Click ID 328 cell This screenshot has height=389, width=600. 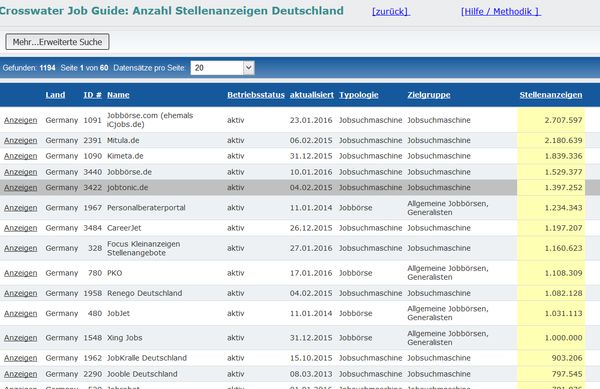[95, 248]
